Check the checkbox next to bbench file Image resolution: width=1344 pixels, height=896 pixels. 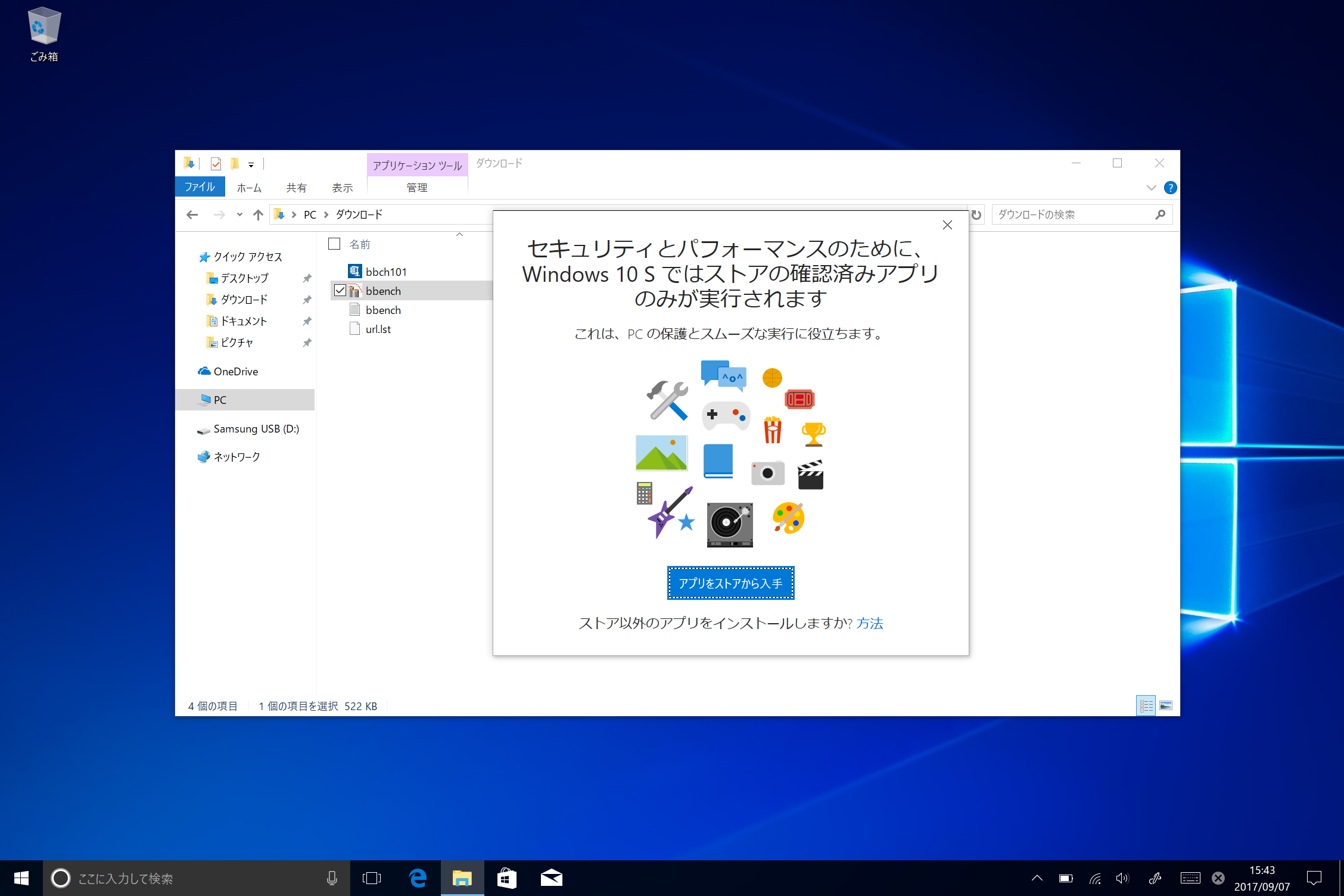(340, 290)
